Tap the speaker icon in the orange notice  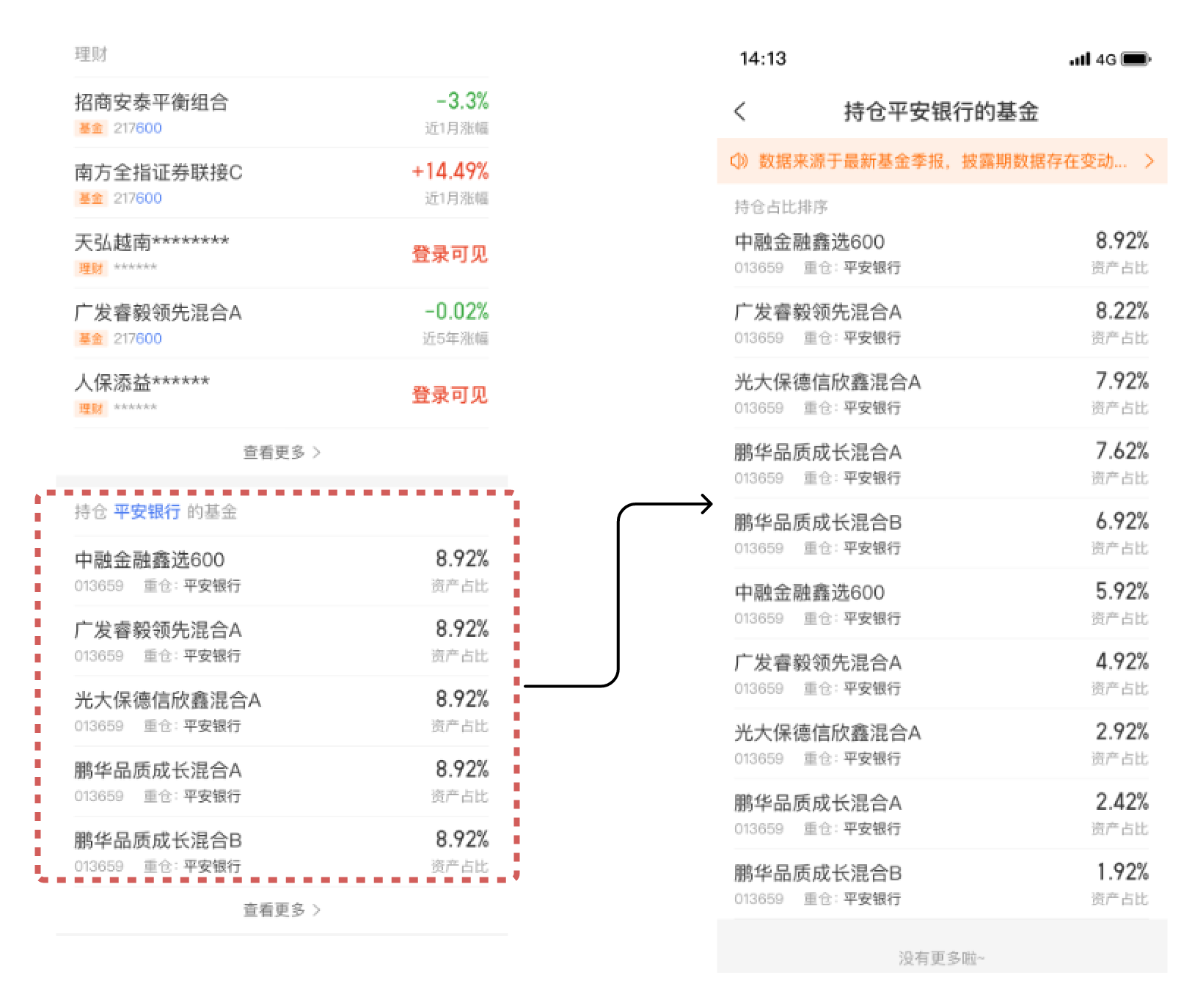tap(739, 161)
